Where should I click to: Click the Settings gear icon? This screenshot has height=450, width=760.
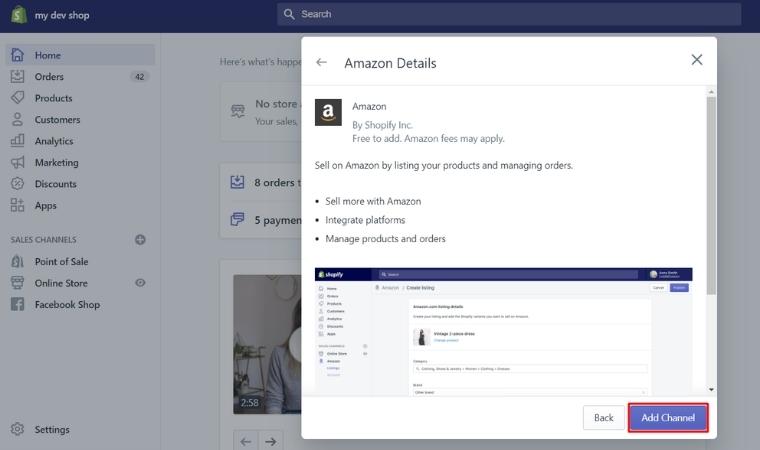point(17,429)
